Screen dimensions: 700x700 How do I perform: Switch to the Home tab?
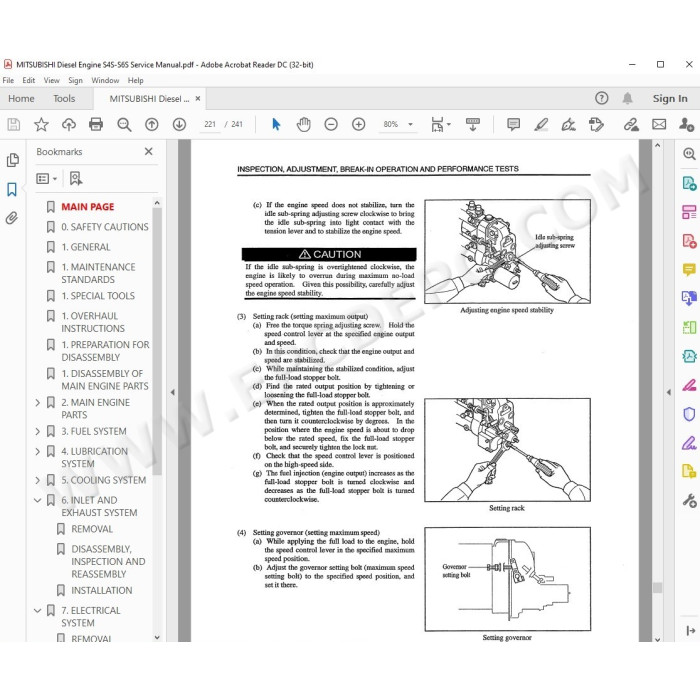click(x=21, y=99)
